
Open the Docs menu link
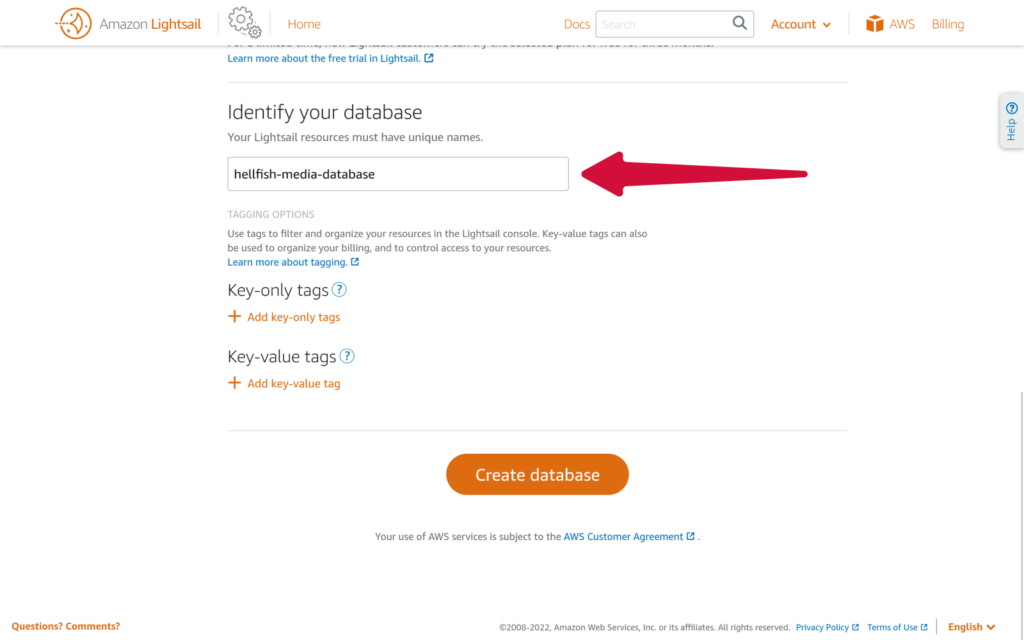click(x=577, y=24)
